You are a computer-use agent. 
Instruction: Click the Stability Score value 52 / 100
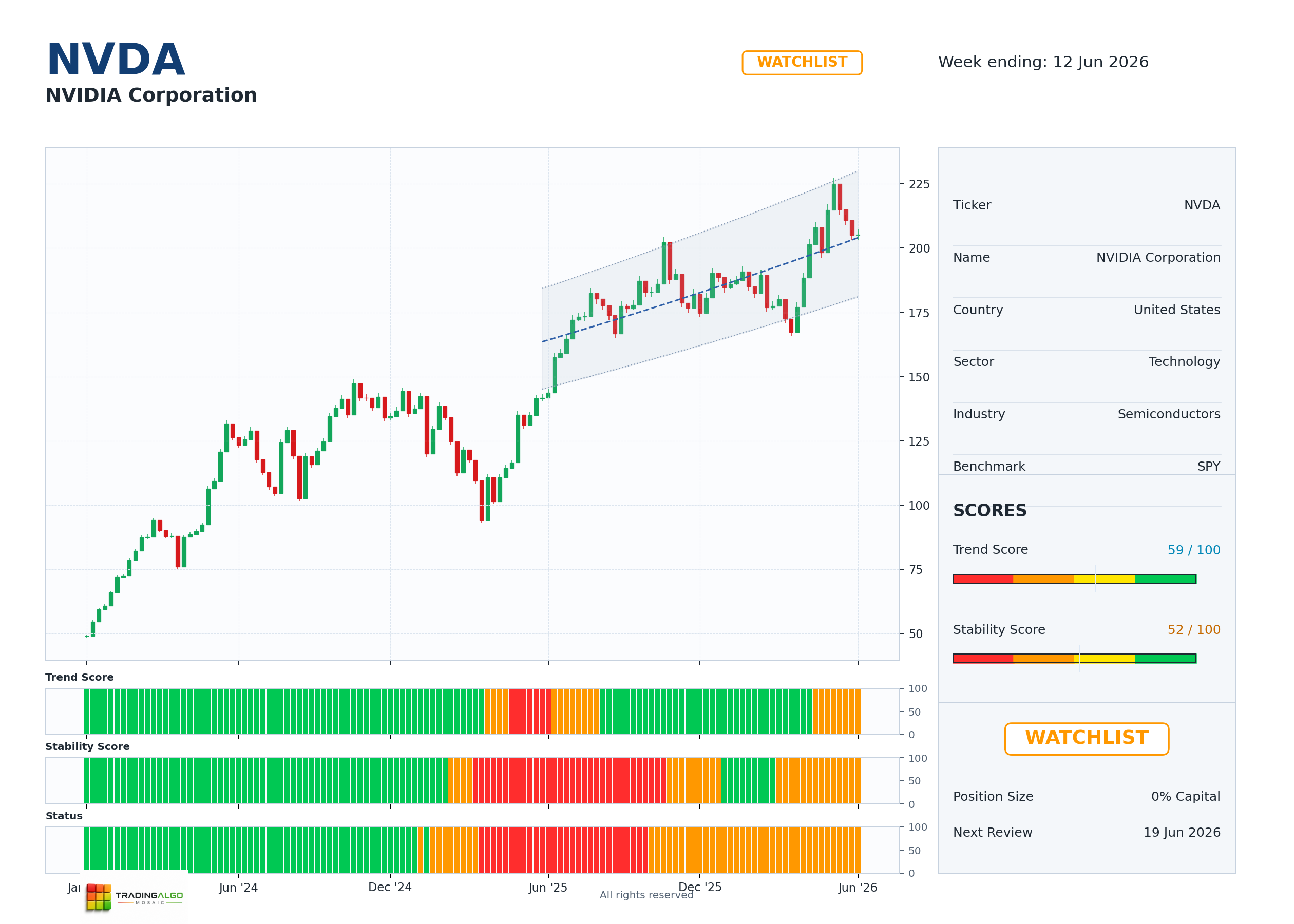tap(1194, 630)
